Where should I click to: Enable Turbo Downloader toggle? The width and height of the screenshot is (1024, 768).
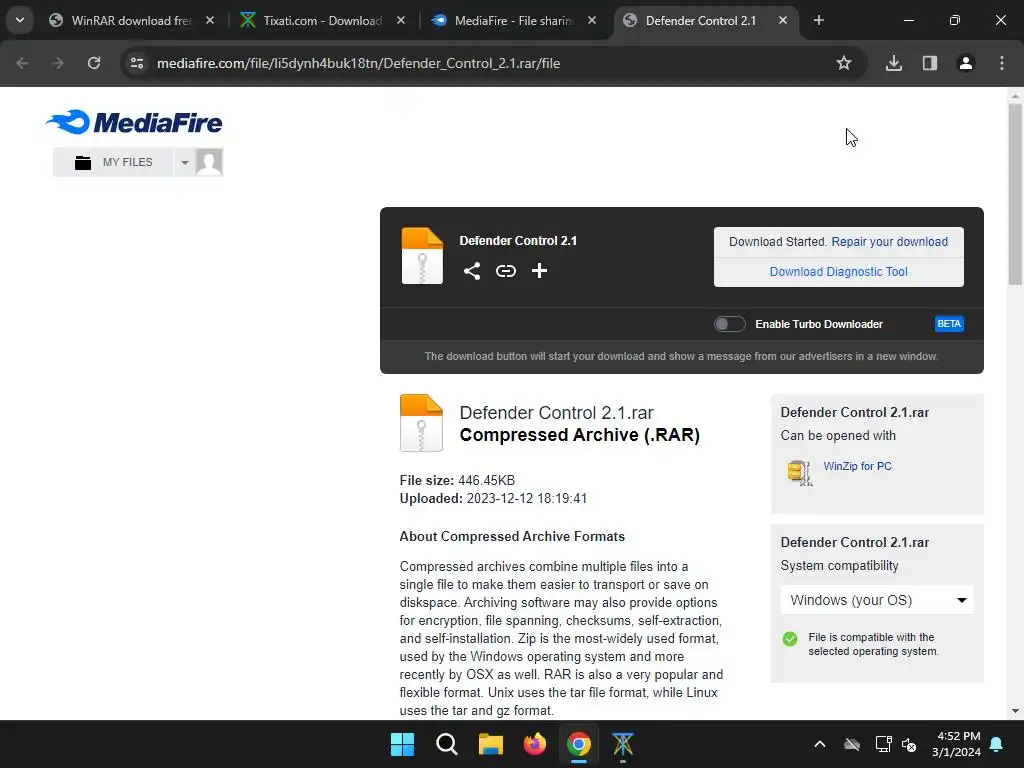coord(729,324)
